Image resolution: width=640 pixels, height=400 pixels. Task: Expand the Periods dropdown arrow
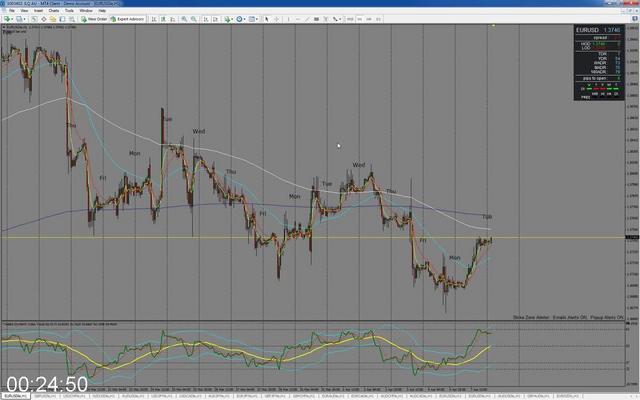coord(244,19)
